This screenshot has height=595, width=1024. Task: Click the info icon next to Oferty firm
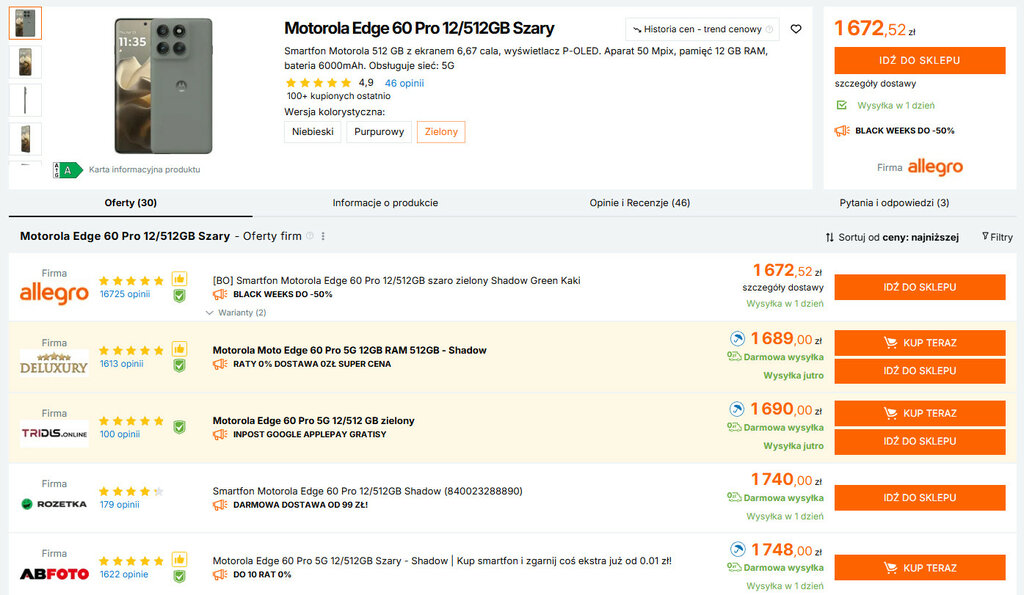point(310,237)
